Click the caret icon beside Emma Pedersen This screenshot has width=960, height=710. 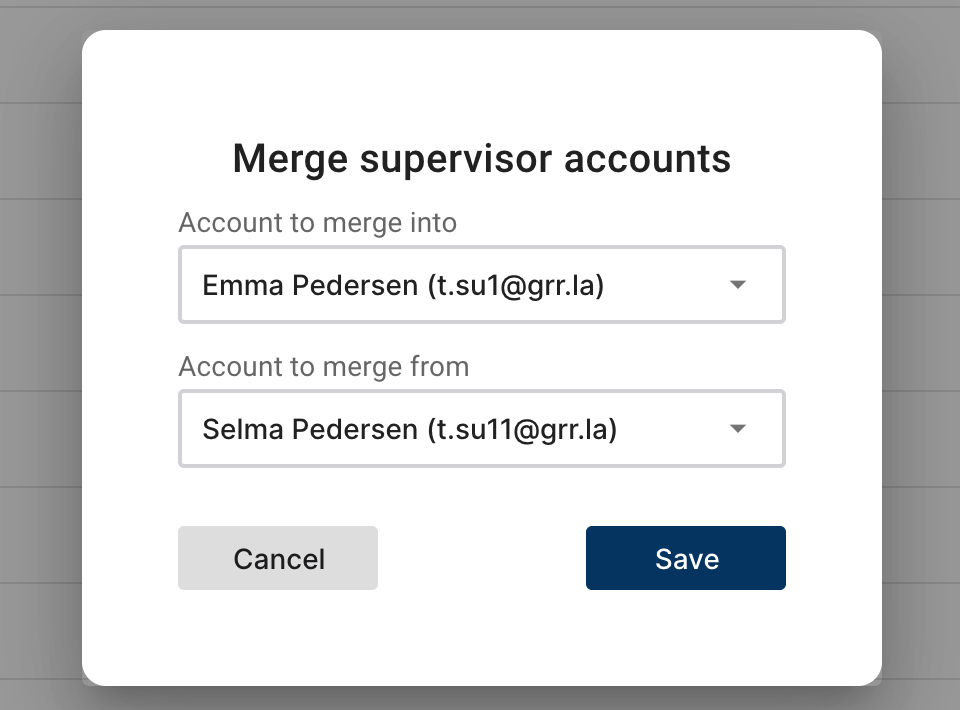(738, 285)
